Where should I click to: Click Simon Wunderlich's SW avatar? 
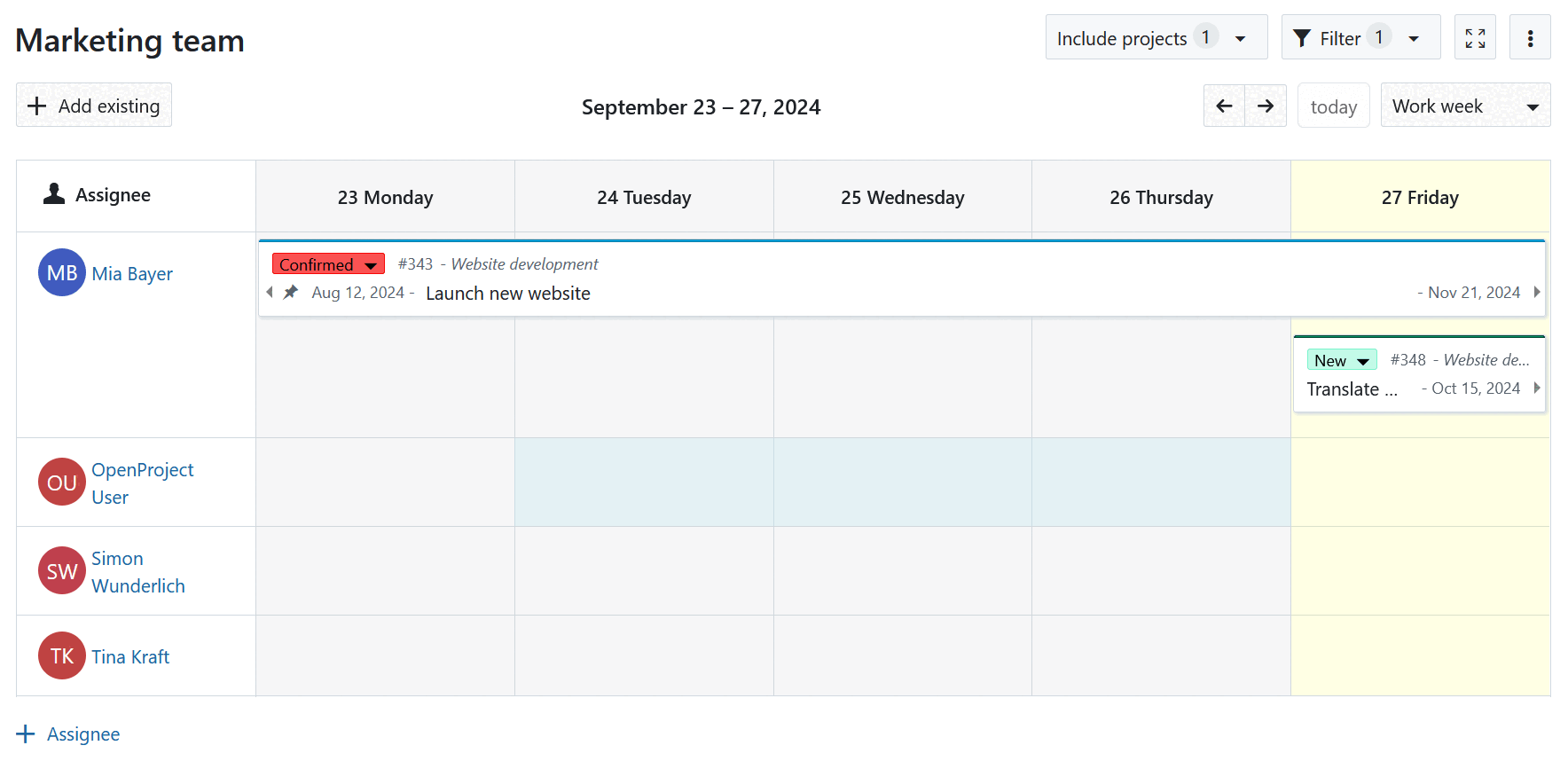[x=61, y=571]
